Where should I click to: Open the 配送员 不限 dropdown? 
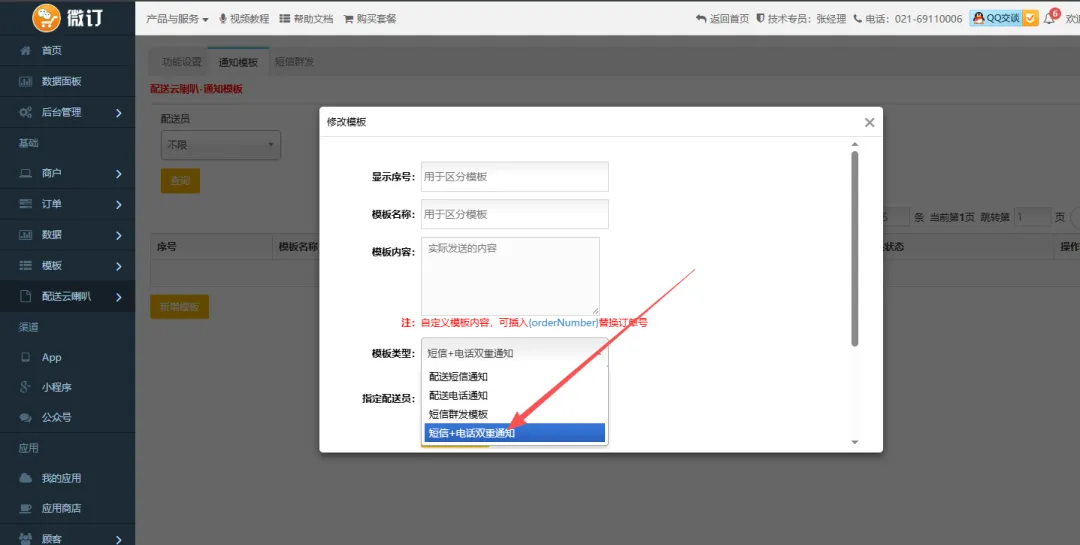coord(220,145)
